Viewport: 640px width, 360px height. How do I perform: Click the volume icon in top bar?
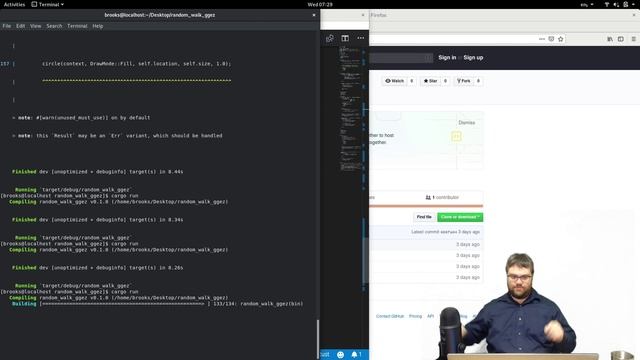point(616,4)
